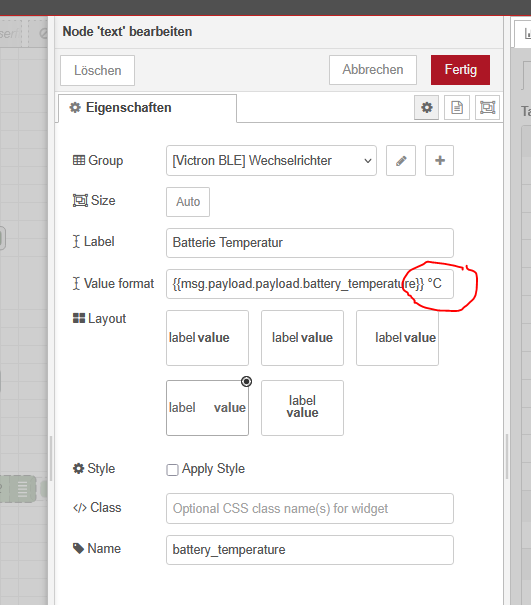Focus the CSS Class input field
This screenshot has width=531, height=605.
[310, 509]
